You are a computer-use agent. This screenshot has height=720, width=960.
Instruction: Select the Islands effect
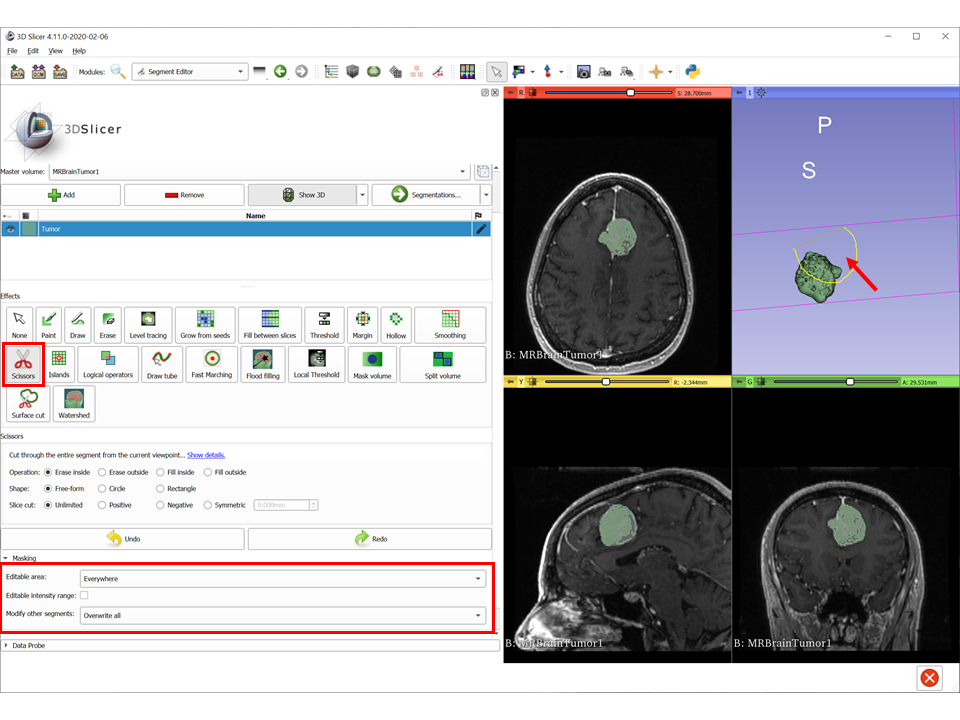tap(59, 364)
